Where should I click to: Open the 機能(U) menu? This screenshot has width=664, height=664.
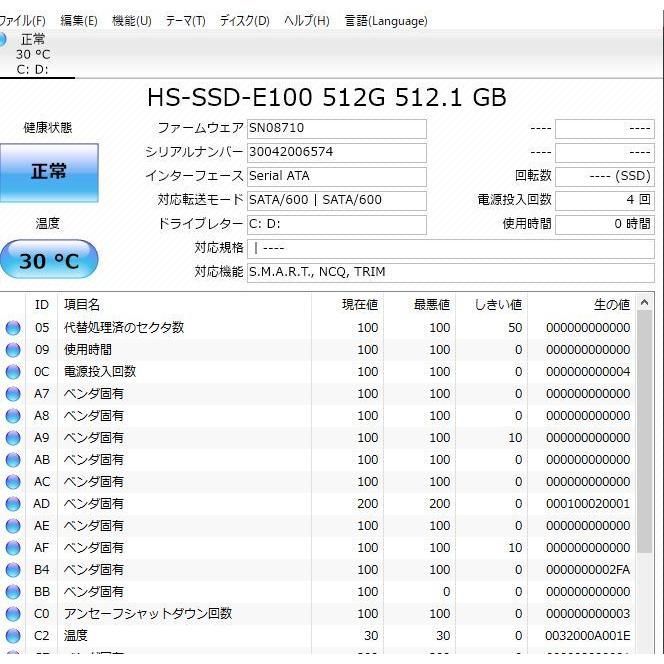pos(131,20)
